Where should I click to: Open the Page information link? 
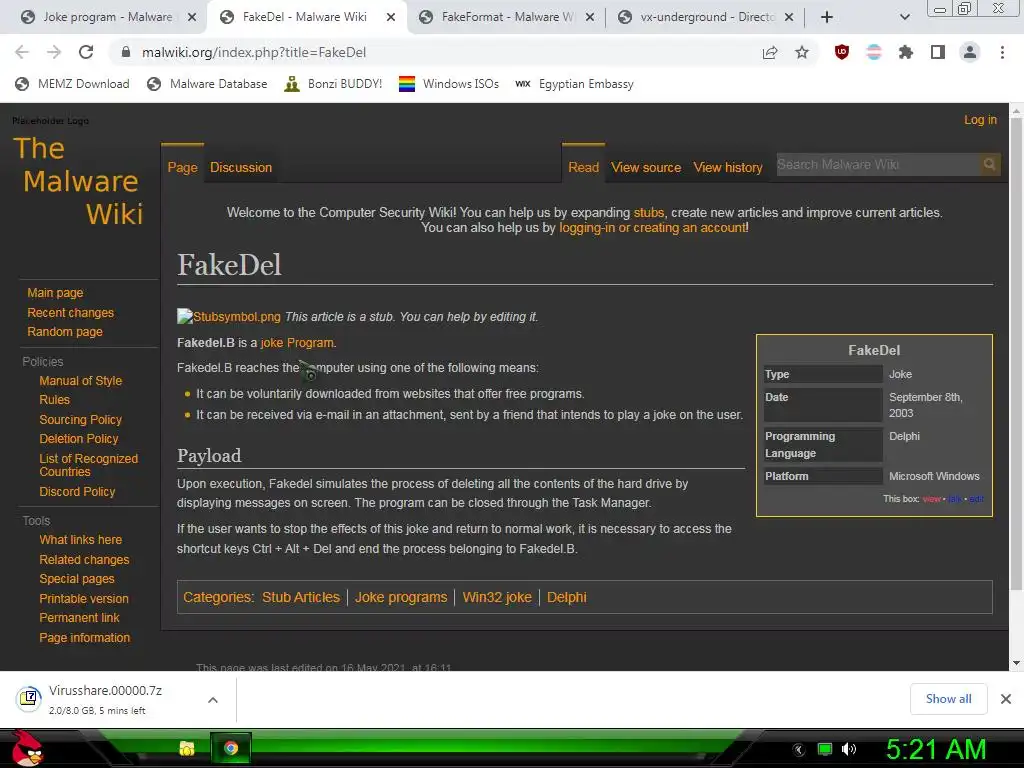84,637
